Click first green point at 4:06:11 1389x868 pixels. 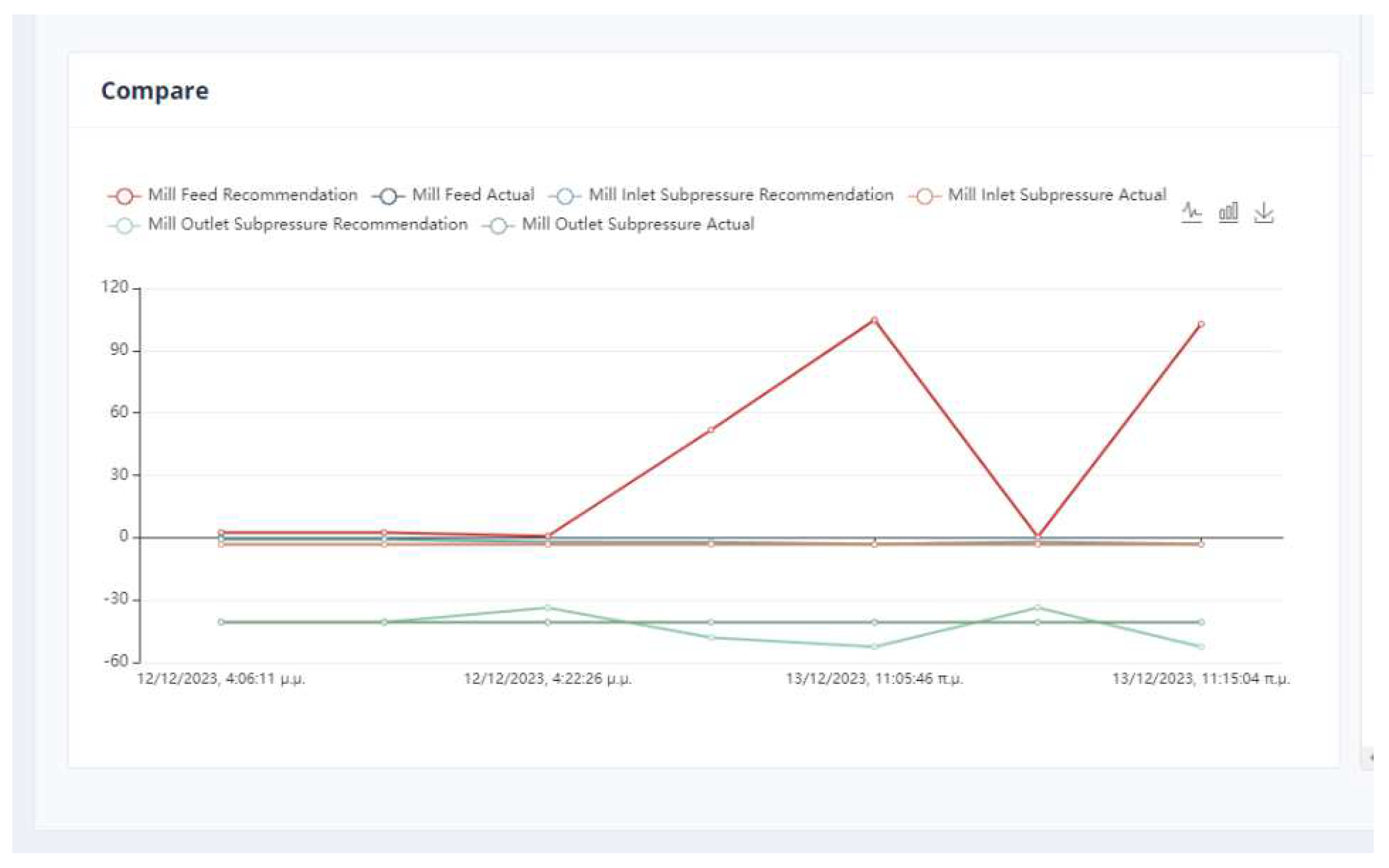[221, 622]
